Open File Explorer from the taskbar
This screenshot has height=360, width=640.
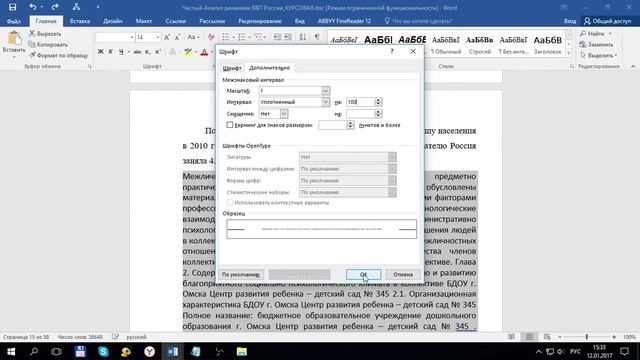click(x=242, y=351)
